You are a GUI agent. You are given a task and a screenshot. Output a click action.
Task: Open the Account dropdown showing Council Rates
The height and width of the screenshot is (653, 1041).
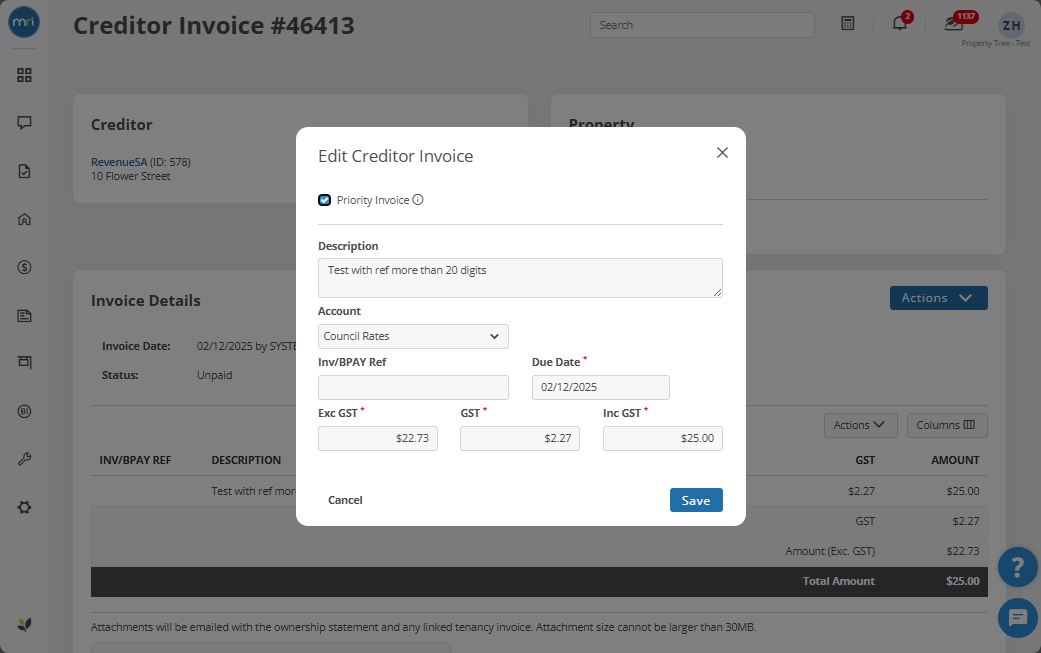click(x=413, y=336)
